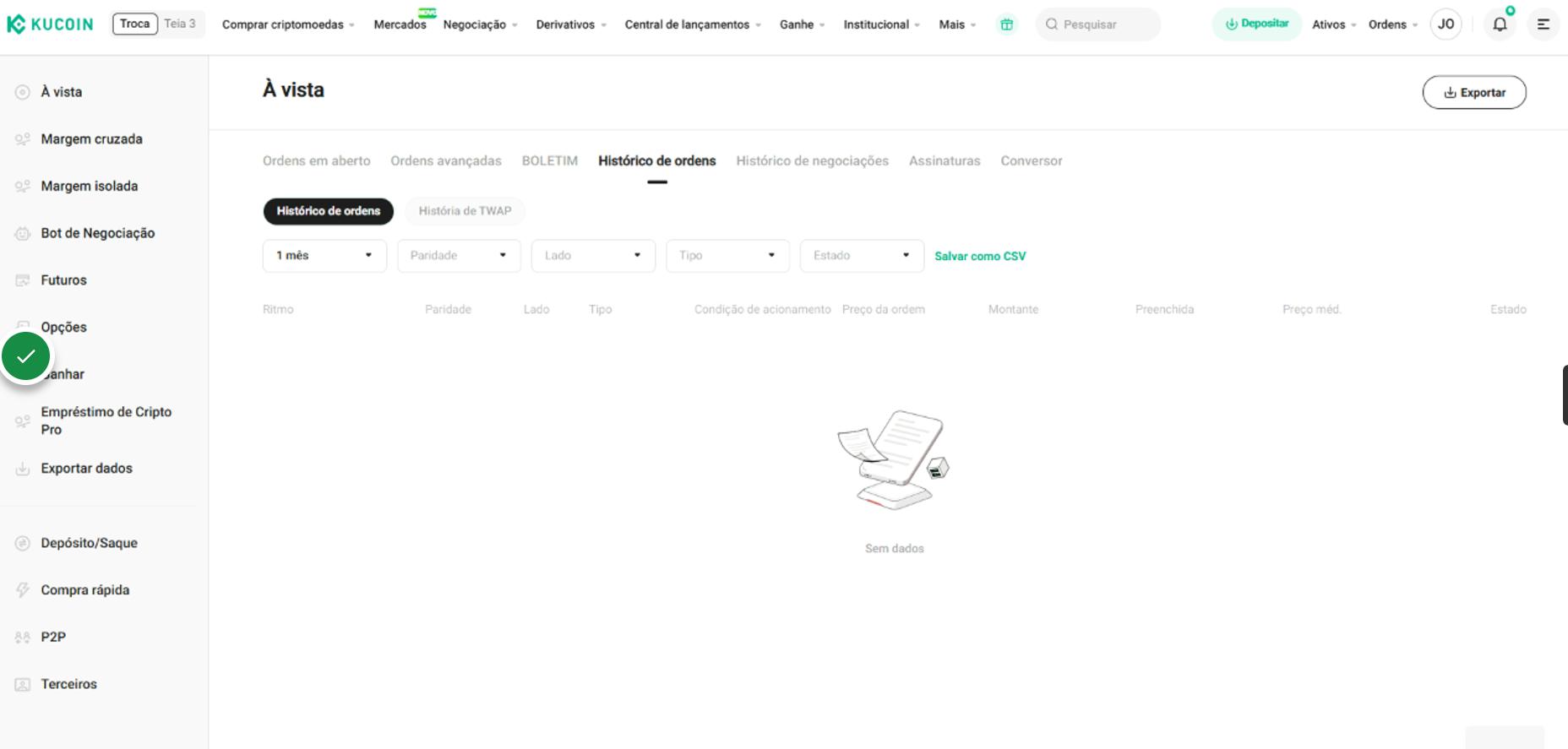Click the KuCoin logo

click(x=50, y=24)
